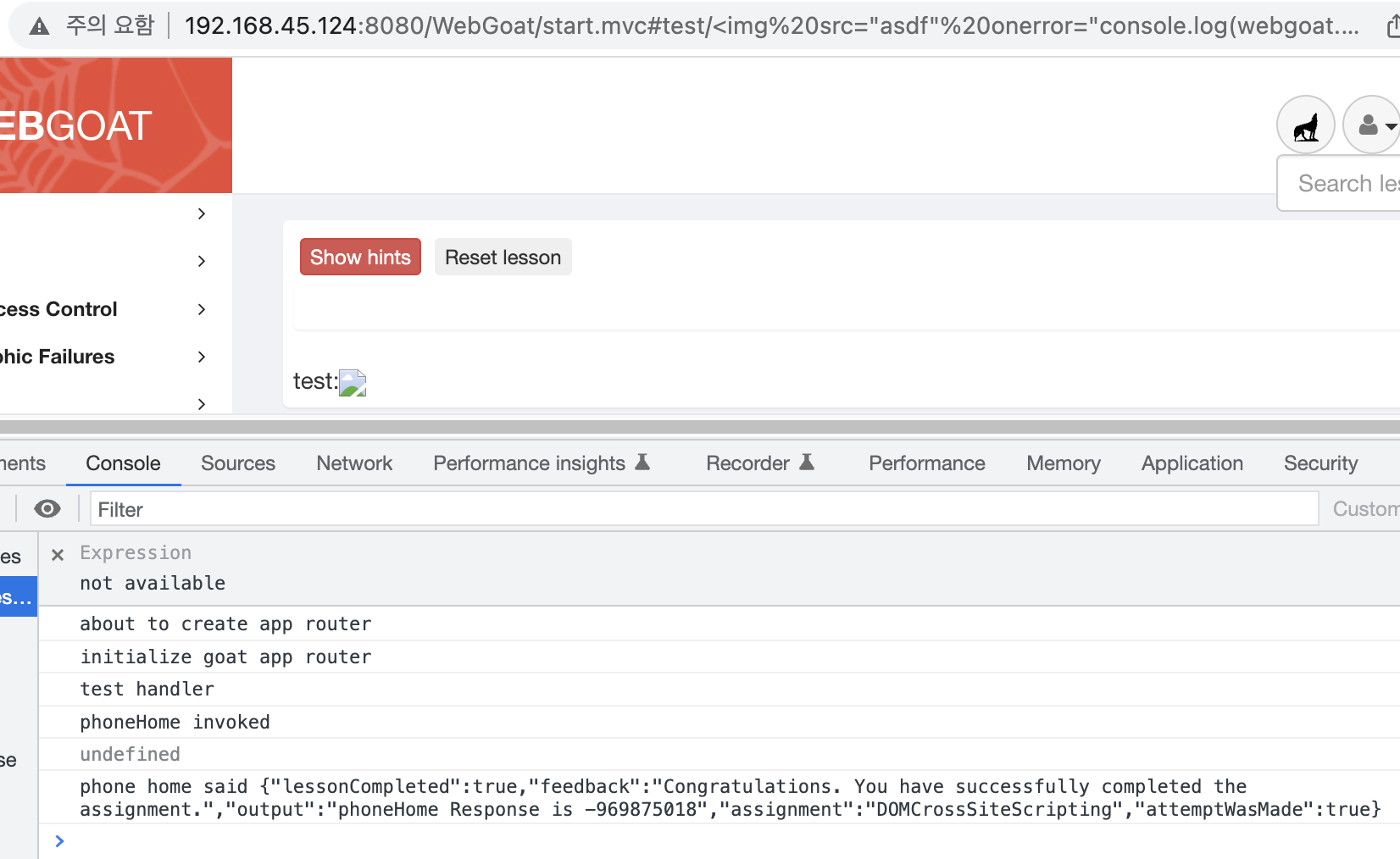The image size is (1400, 859).
Task: Click the 'not available' expression result
Action: [x=153, y=583]
